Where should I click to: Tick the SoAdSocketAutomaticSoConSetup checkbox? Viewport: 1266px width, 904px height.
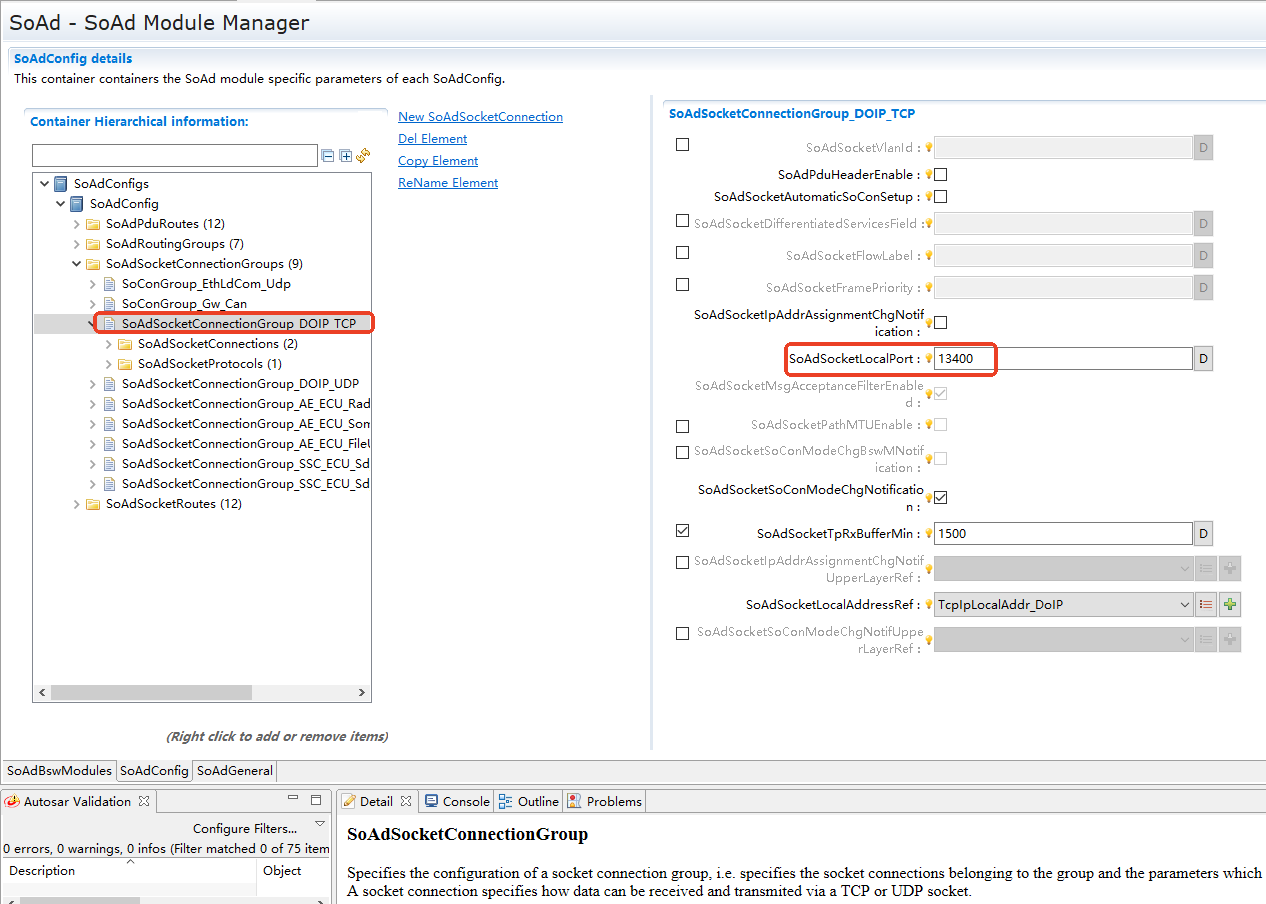coord(940,197)
